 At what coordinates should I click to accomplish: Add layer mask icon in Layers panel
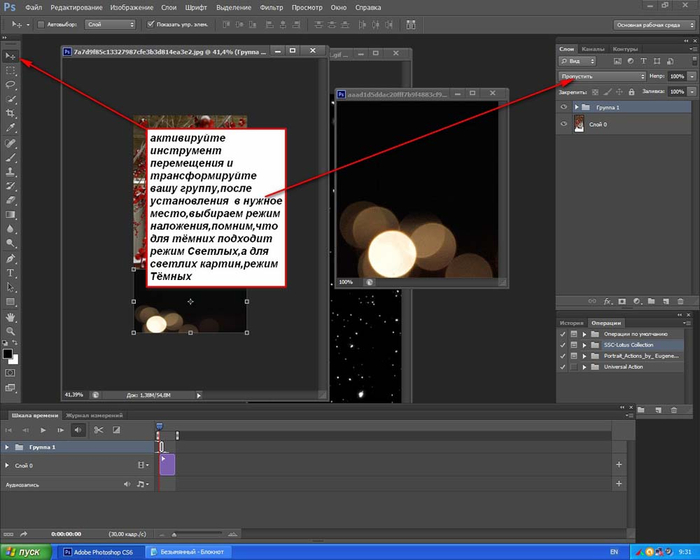(622, 301)
